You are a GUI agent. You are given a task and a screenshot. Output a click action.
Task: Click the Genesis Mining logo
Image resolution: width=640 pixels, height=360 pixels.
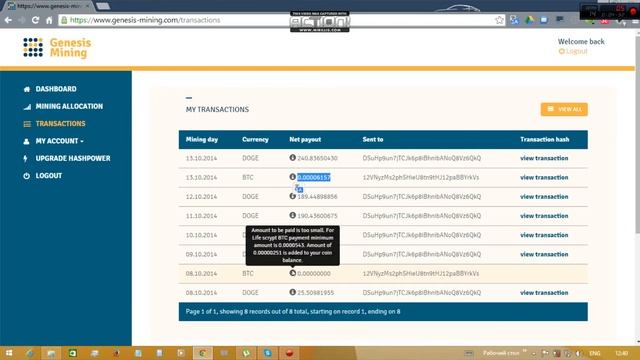click(57, 48)
